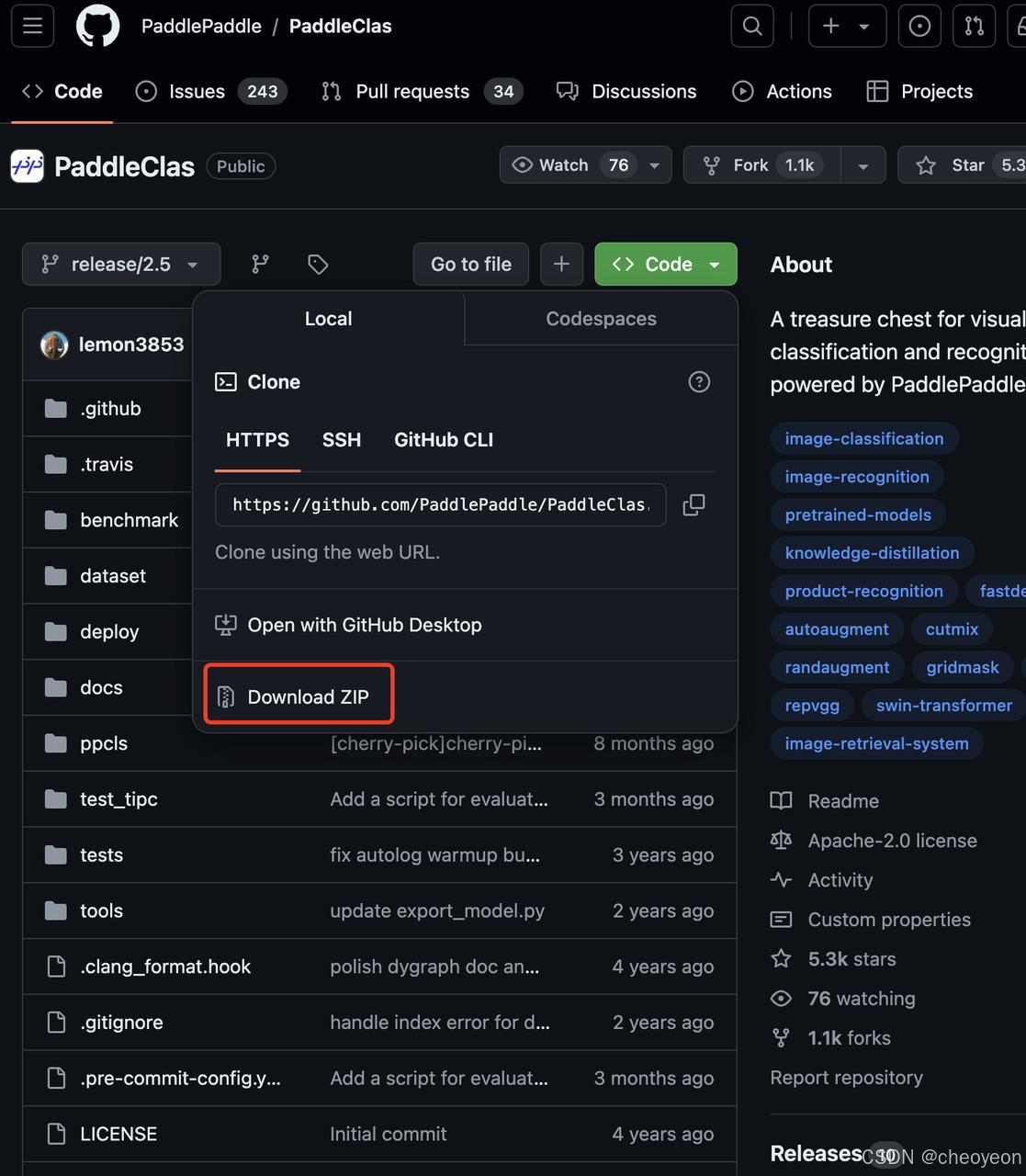The width and height of the screenshot is (1026, 1176).
Task: Open the LICENSE file
Action: coord(118,1134)
